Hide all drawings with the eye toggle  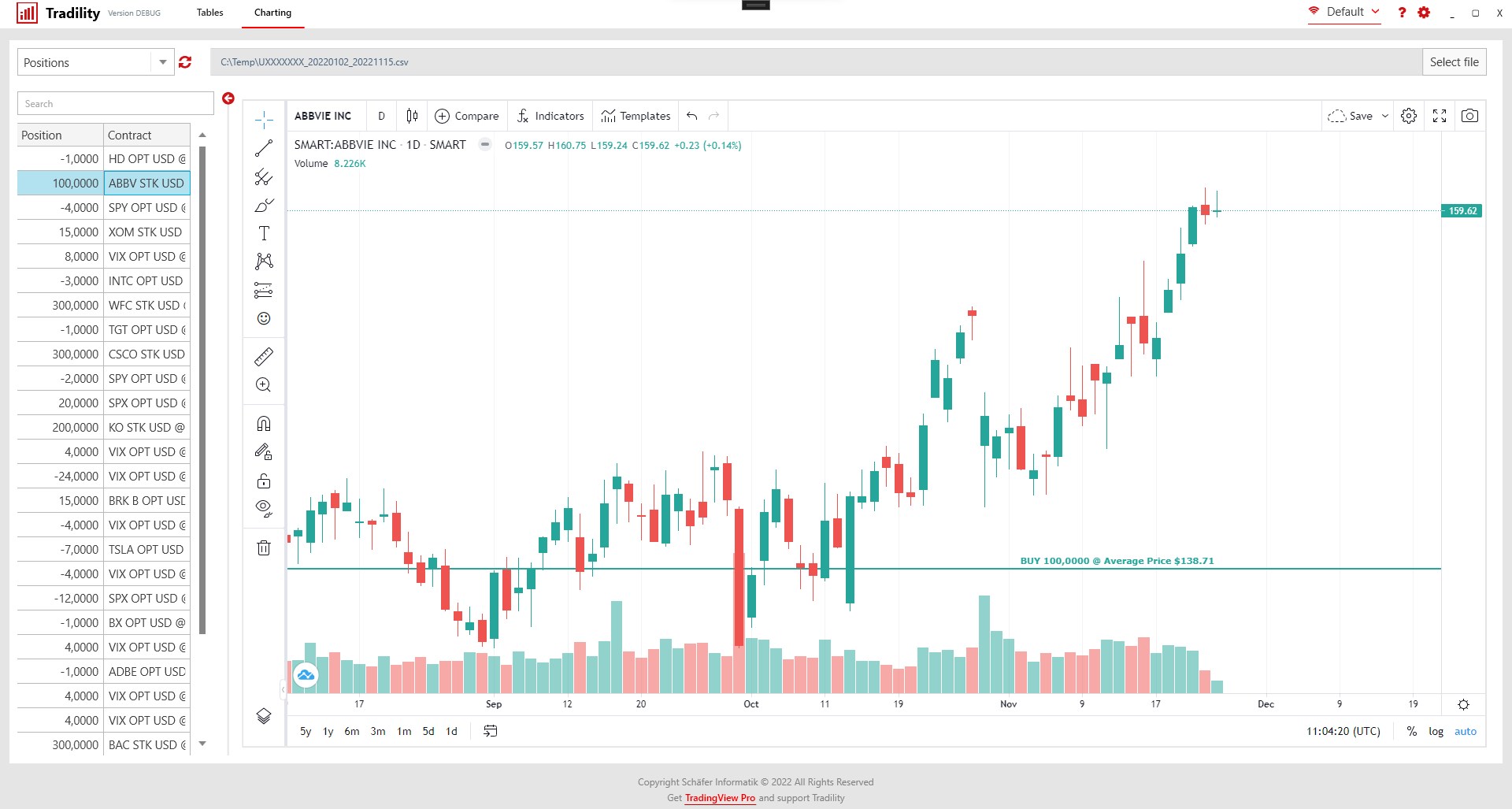264,507
